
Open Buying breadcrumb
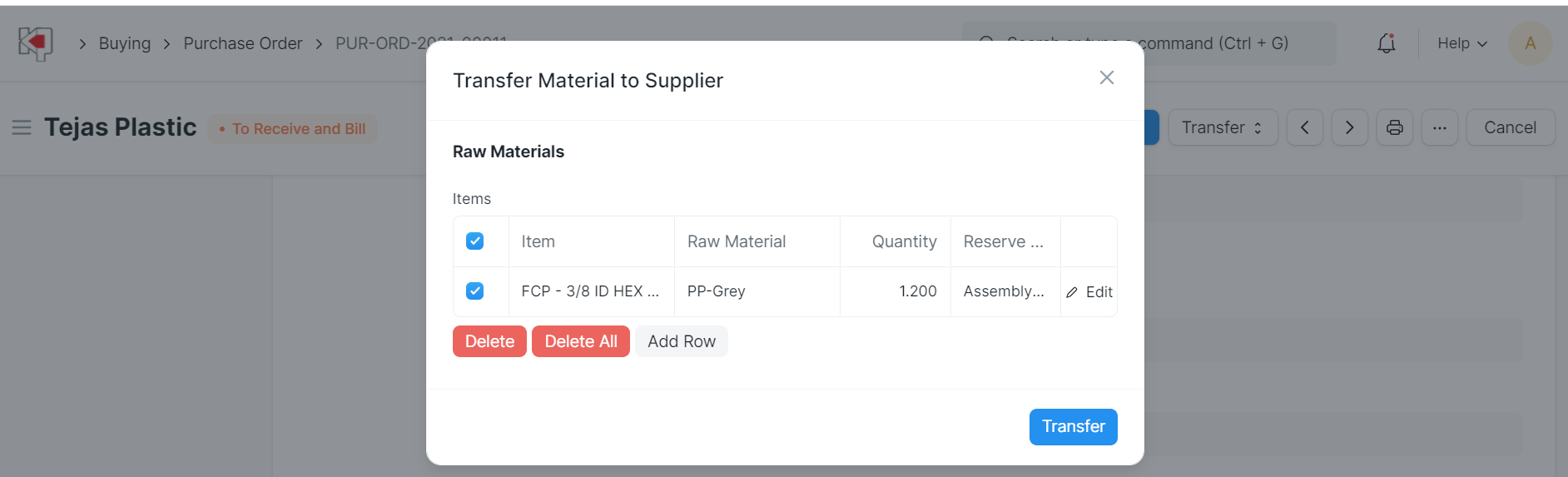[125, 43]
